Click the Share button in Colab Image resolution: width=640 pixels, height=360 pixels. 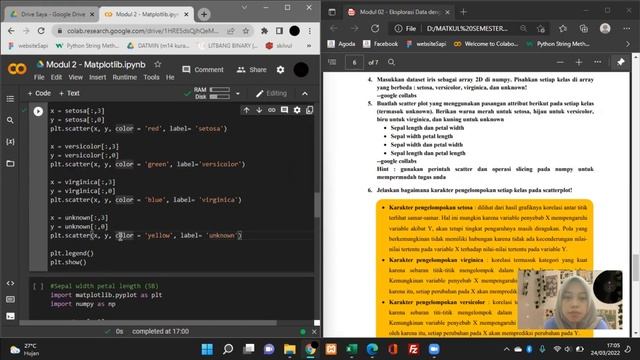coord(252,70)
